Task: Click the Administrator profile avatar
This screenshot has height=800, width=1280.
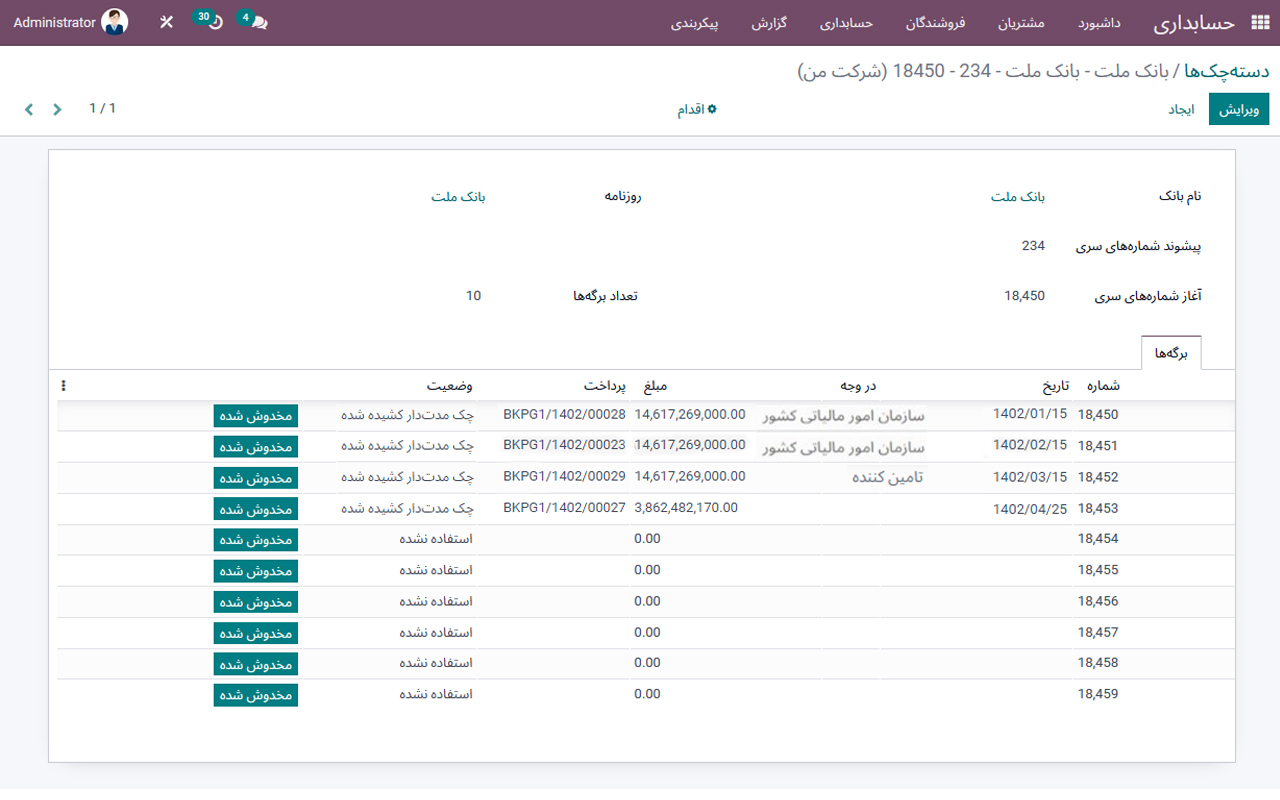Action: click(x=112, y=21)
